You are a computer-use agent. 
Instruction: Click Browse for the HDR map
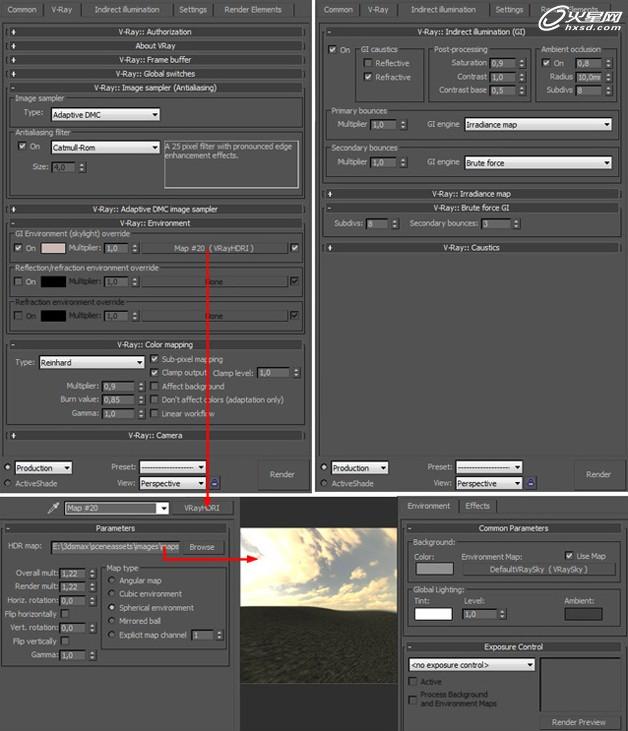point(202,547)
